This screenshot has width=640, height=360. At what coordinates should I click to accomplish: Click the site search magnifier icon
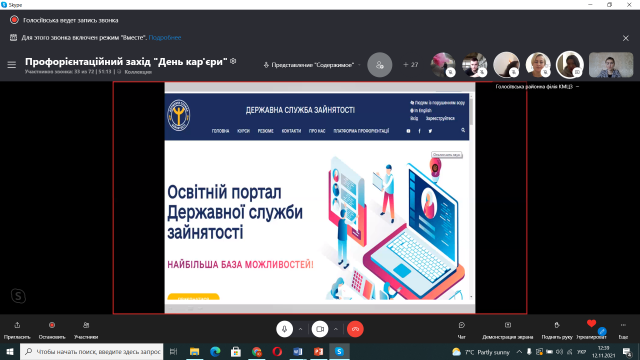tap(463, 130)
